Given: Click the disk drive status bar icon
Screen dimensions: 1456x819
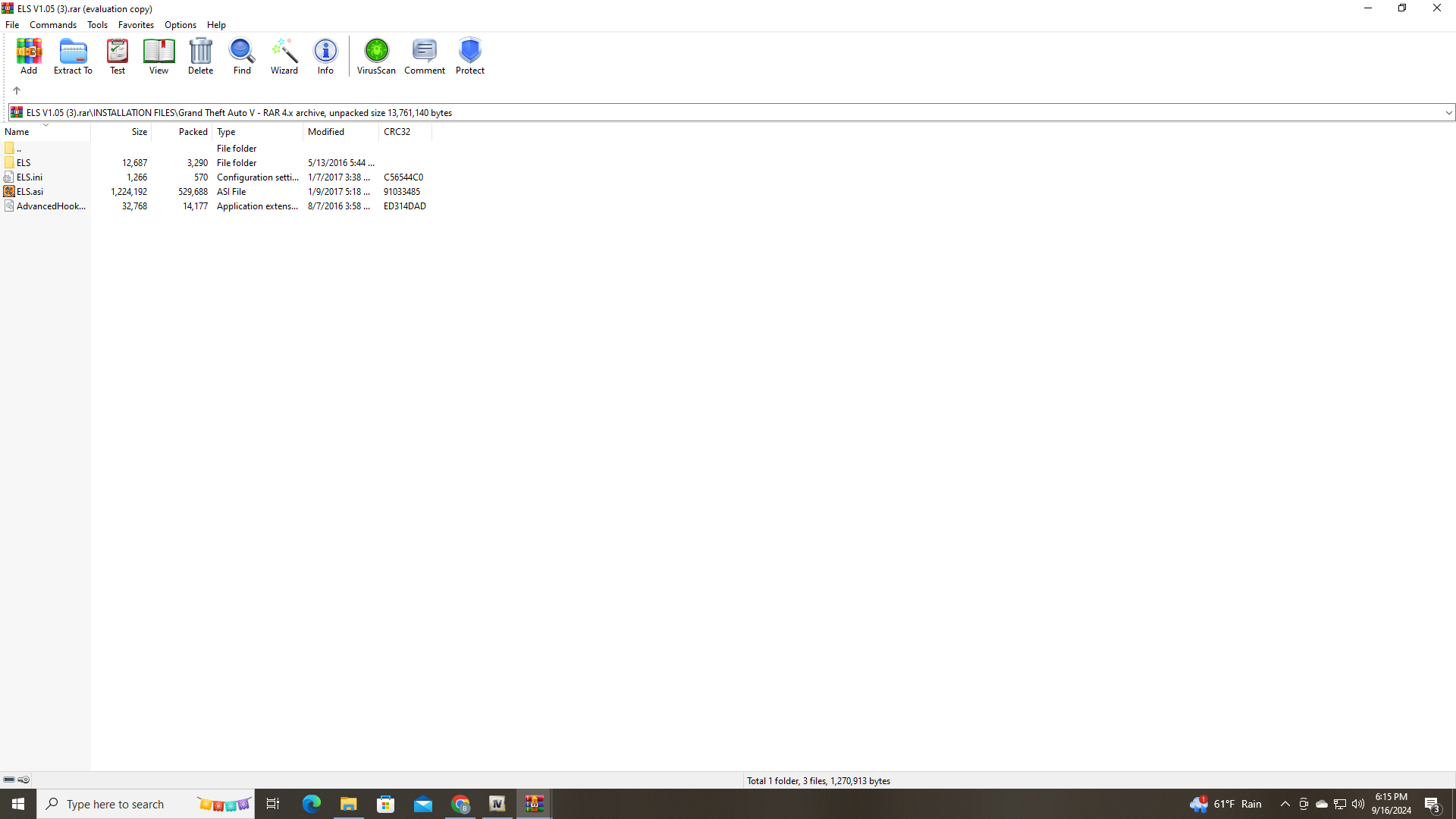Looking at the screenshot, I should coord(9,780).
